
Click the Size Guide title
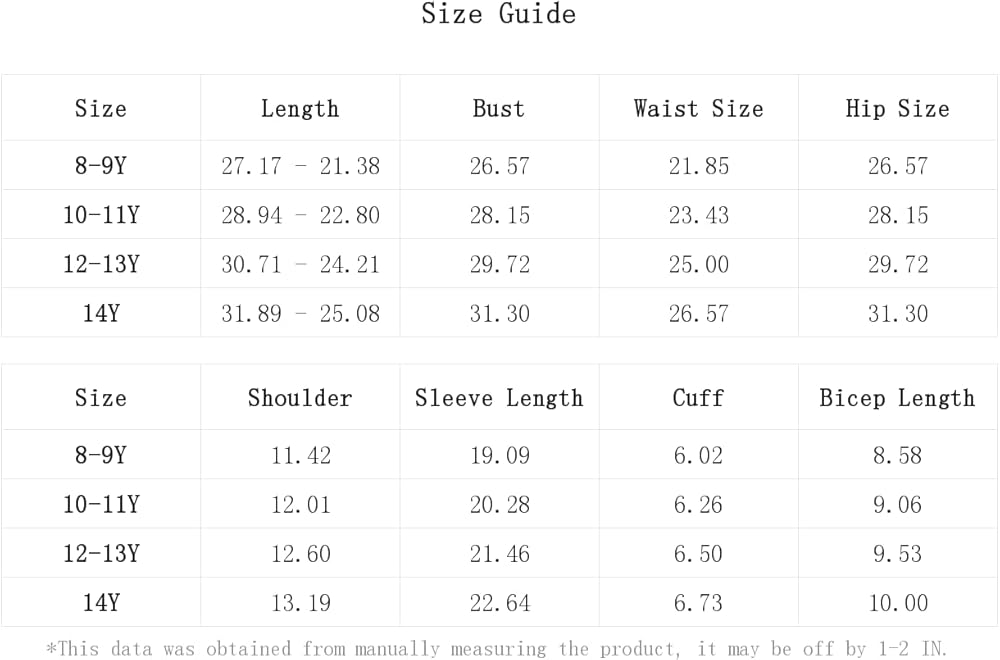click(498, 15)
